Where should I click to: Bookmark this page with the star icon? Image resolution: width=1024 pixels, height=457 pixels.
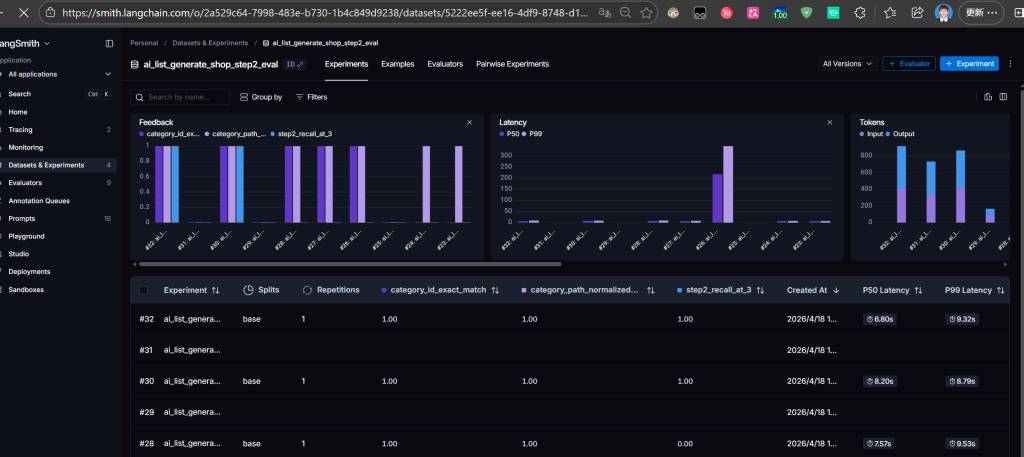(x=647, y=13)
